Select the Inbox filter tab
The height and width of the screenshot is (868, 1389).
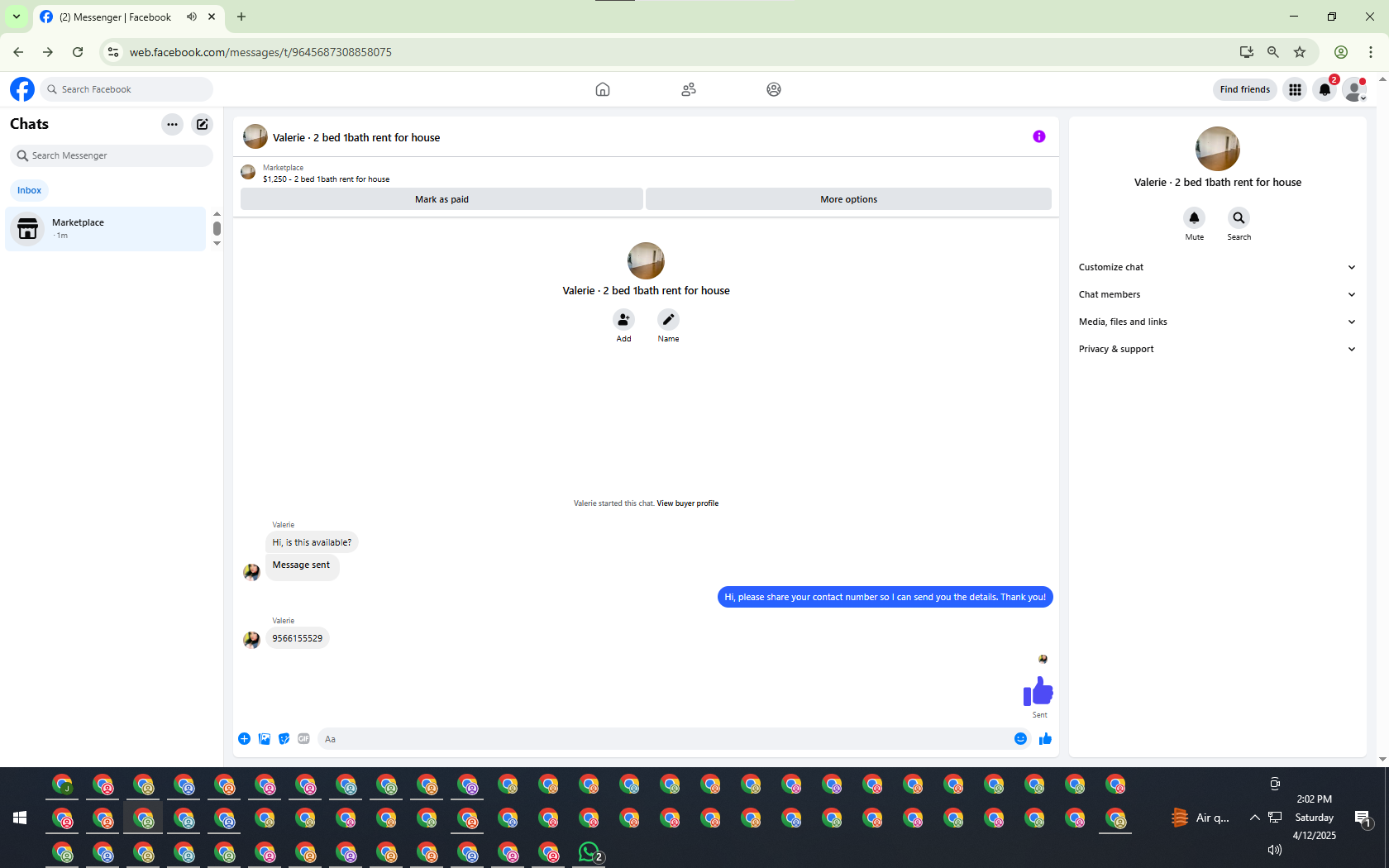pyautogui.click(x=30, y=190)
